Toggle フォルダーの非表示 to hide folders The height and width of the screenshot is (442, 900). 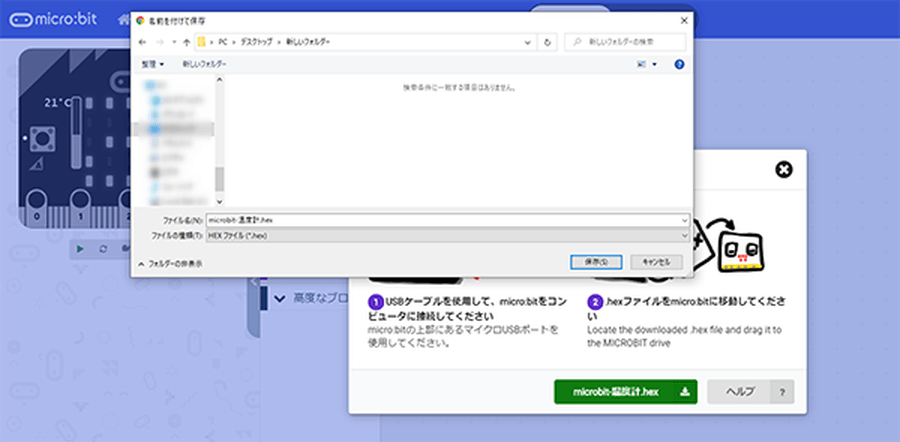coord(170,263)
